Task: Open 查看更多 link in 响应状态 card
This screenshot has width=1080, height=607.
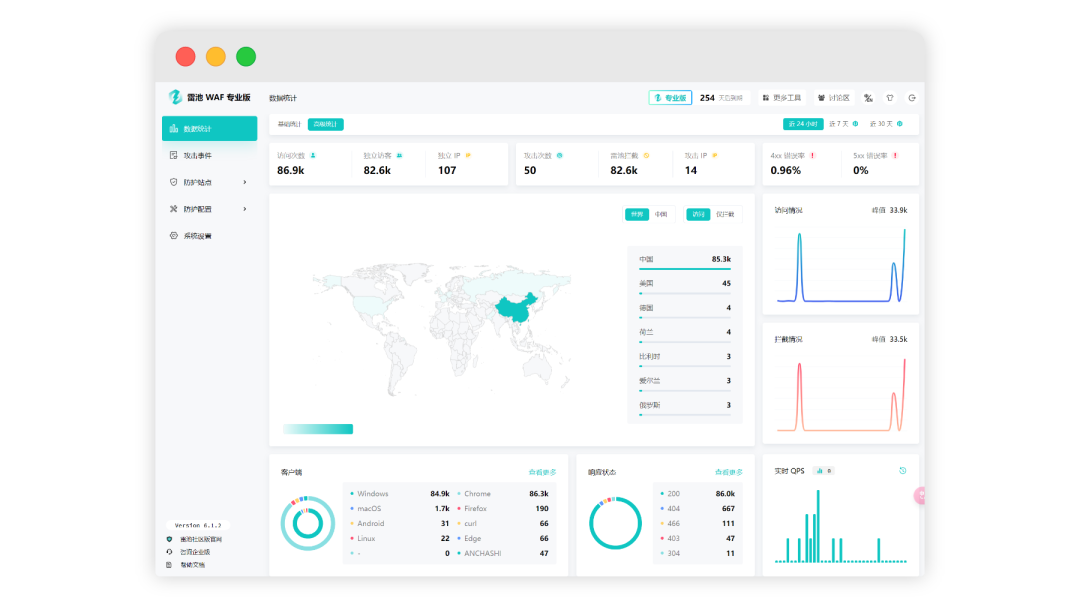Action: click(x=729, y=473)
